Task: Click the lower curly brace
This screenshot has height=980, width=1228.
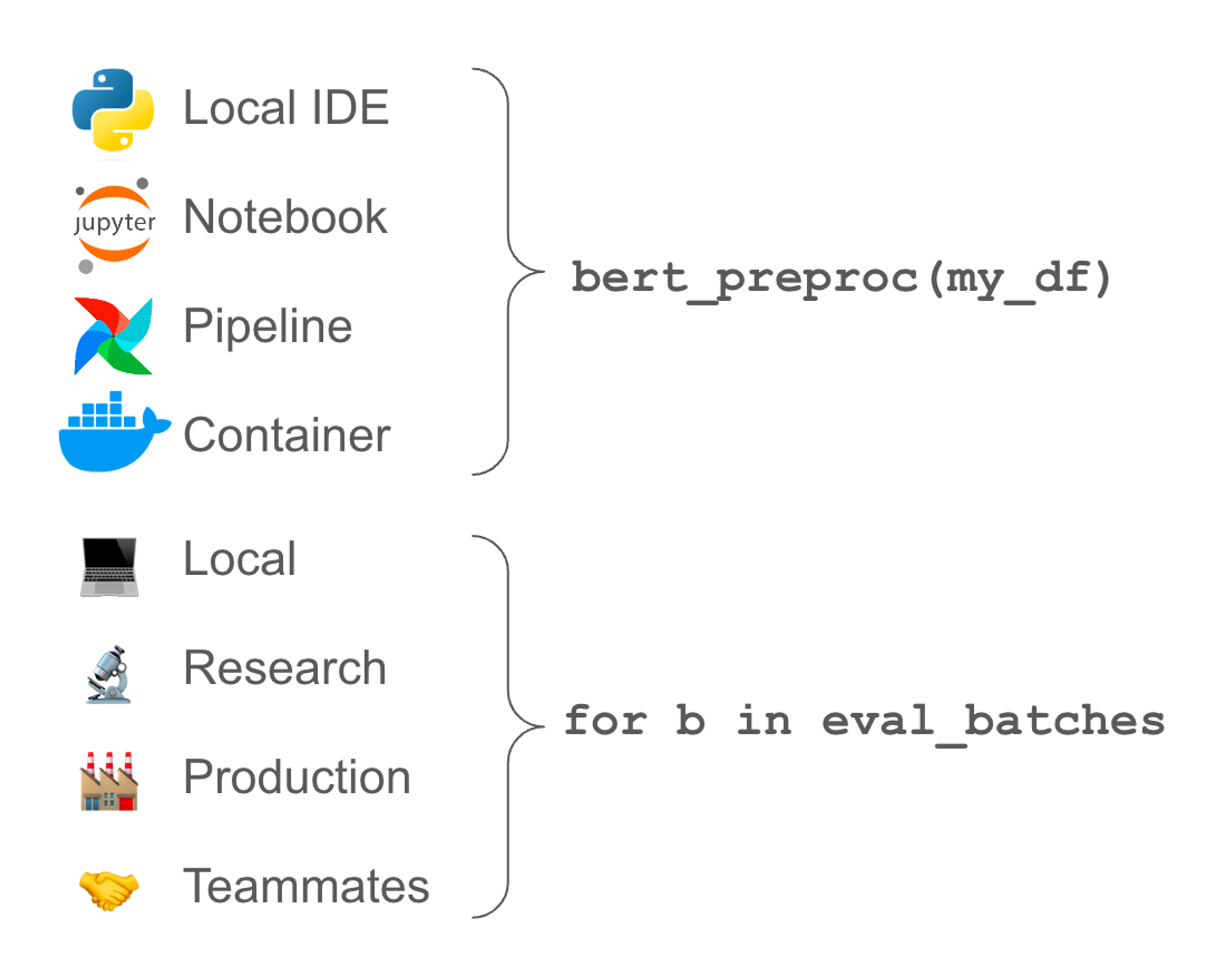Action: click(x=508, y=727)
